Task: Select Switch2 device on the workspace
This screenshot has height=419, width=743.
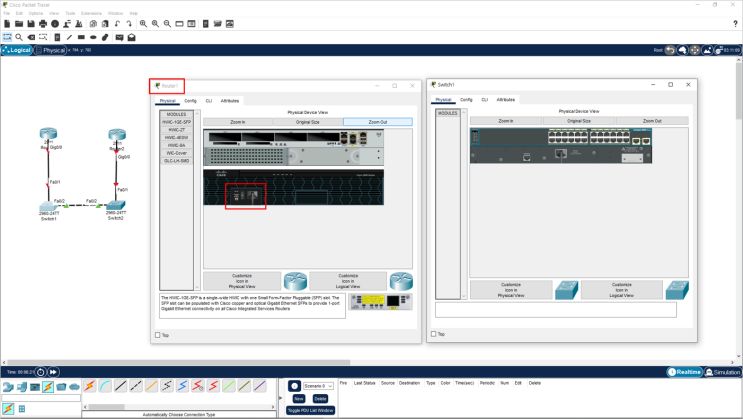Action: tap(116, 205)
